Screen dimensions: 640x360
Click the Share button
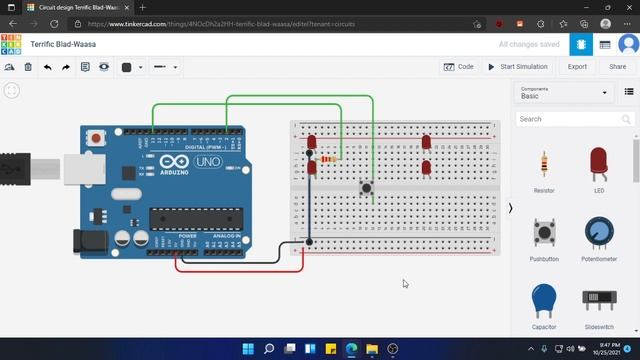point(617,67)
